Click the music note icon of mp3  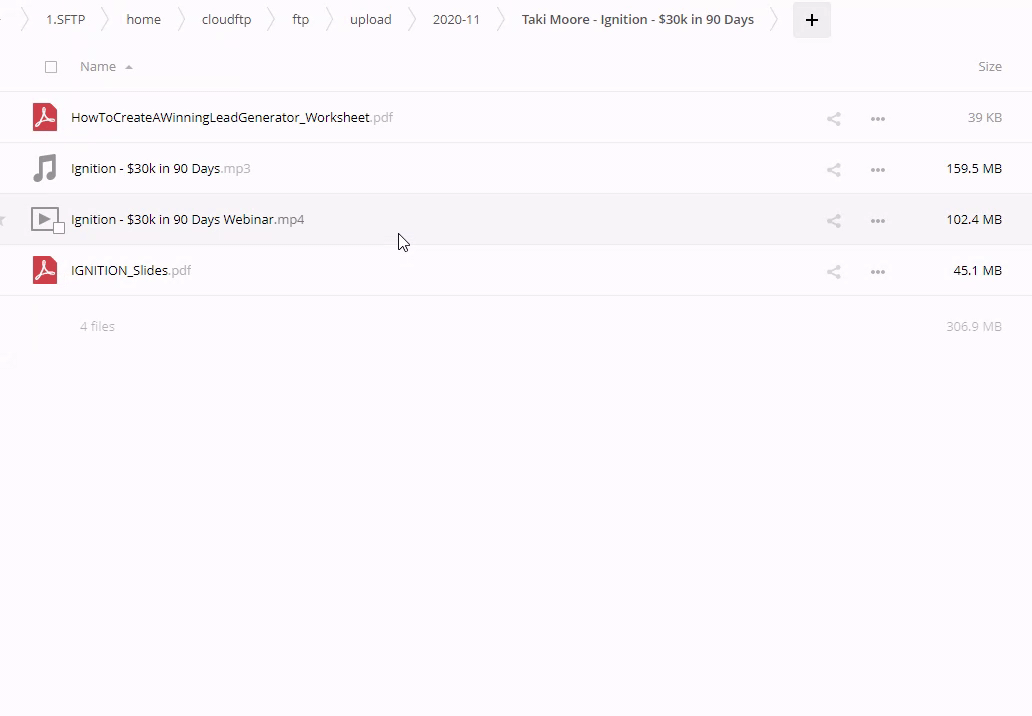pyautogui.click(x=45, y=168)
